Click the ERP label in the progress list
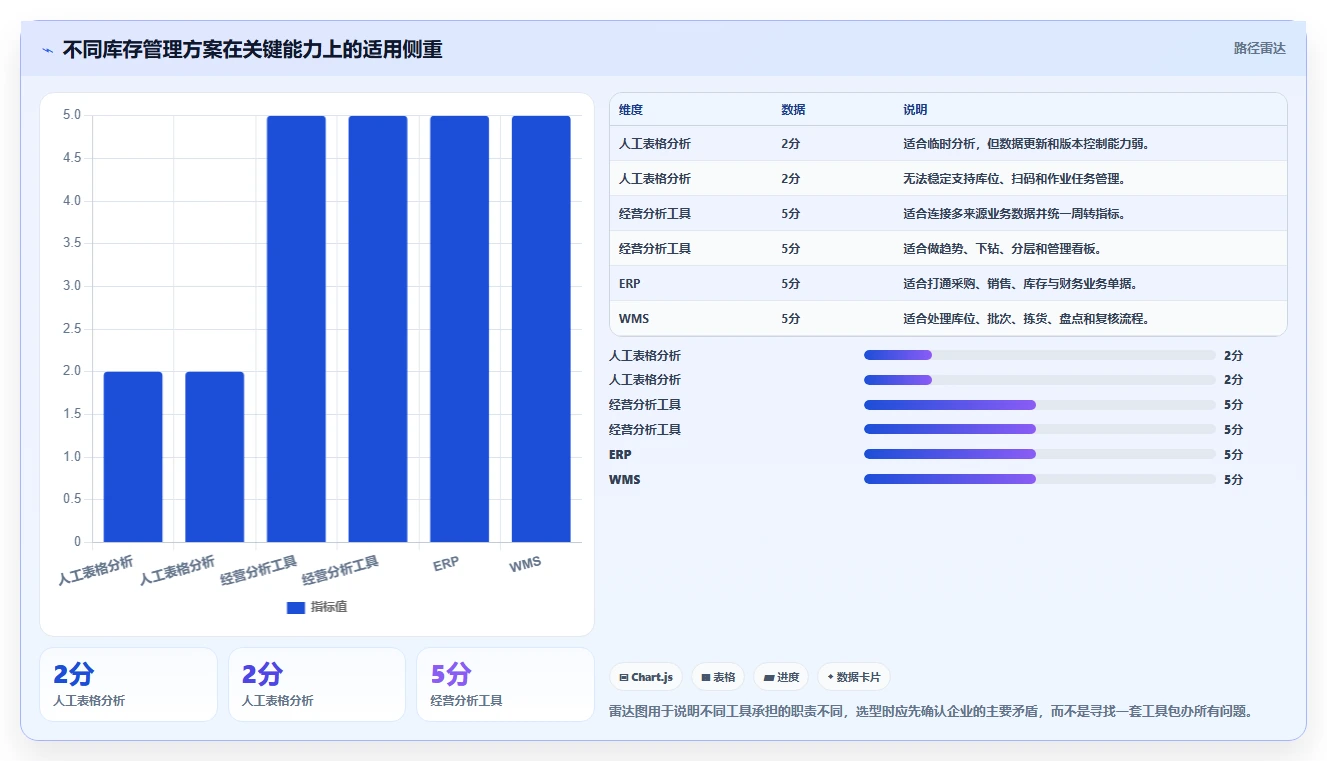 pyautogui.click(x=620, y=454)
